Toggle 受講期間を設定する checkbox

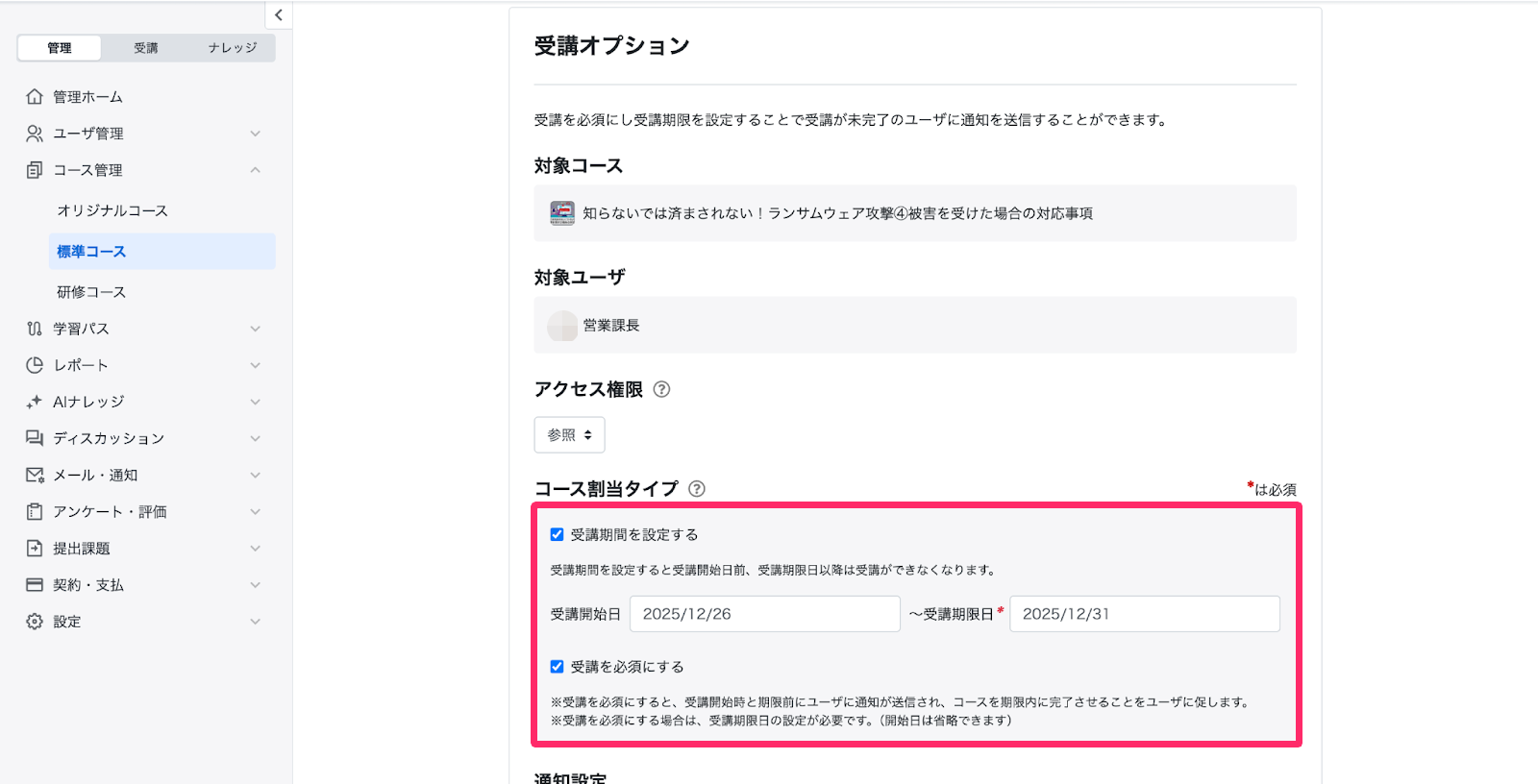coord(557,534)
